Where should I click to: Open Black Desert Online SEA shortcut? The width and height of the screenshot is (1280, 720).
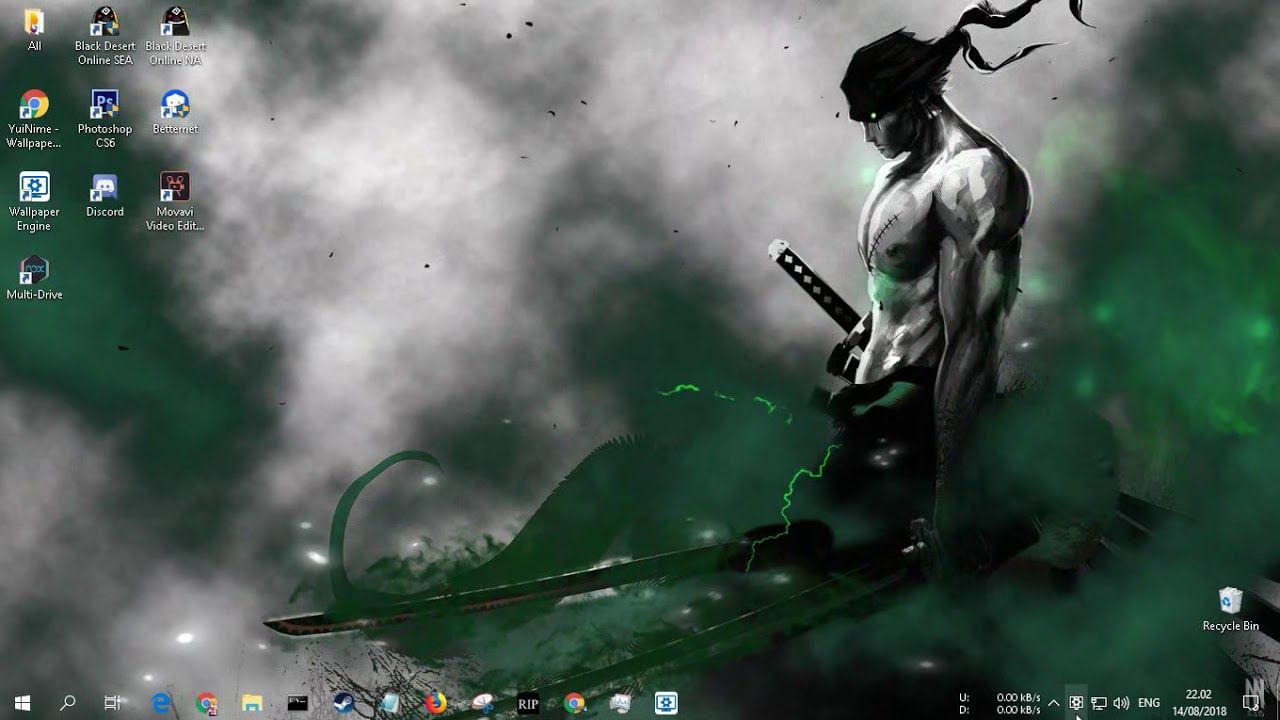pyautogui.click(x=104, y=36)
